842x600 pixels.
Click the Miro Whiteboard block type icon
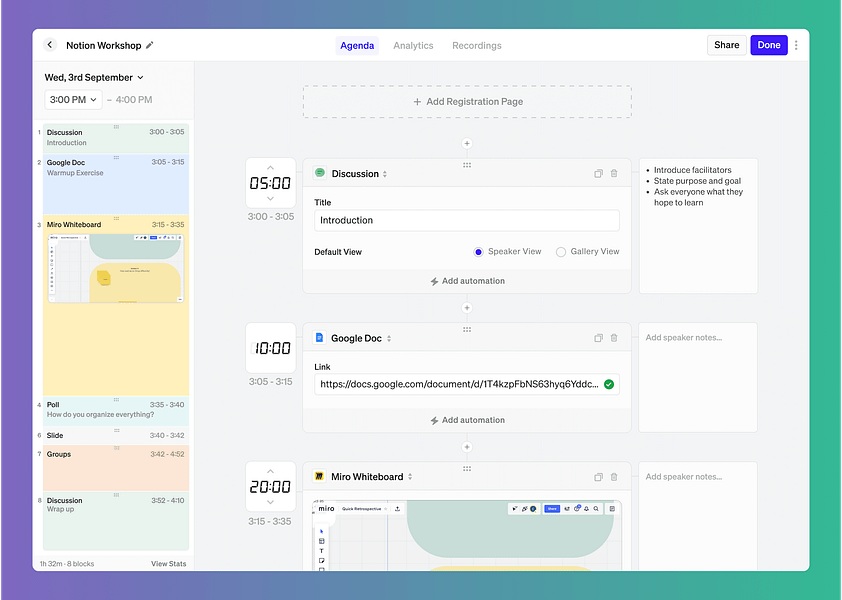click(x=319, y=476)
